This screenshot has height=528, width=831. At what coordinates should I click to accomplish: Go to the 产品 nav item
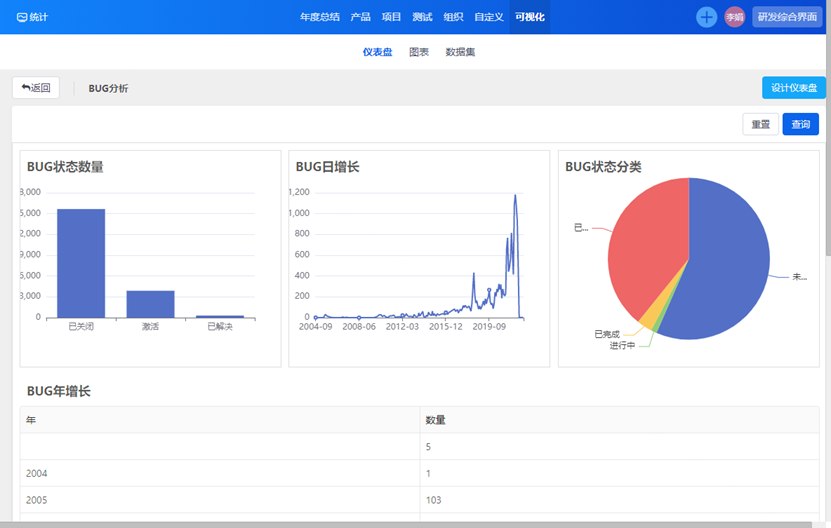point(360,17)
